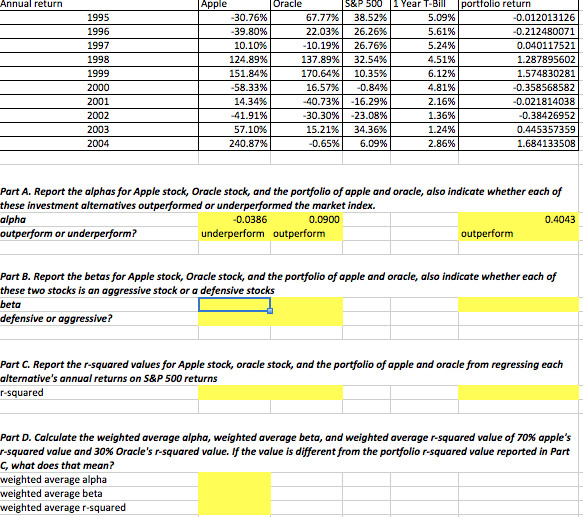Screen dimensions: 583x517
Task: Click the 'portfolio return' header cell
Action: (x=518, y=4)
